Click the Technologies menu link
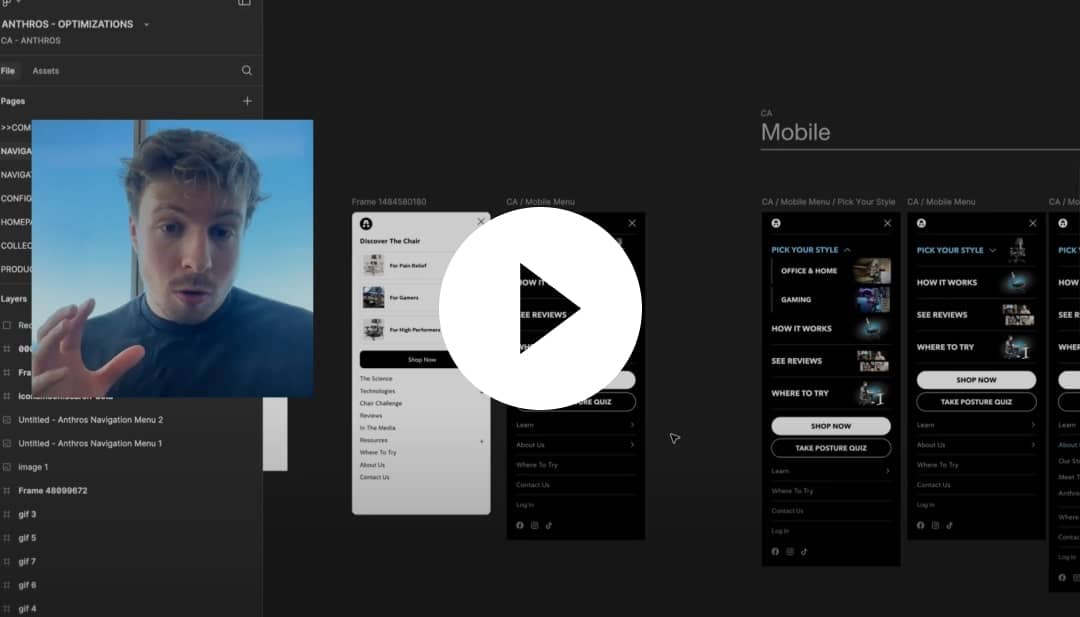Viewport: 1080px width, 617px height. [x=377, y=391]
